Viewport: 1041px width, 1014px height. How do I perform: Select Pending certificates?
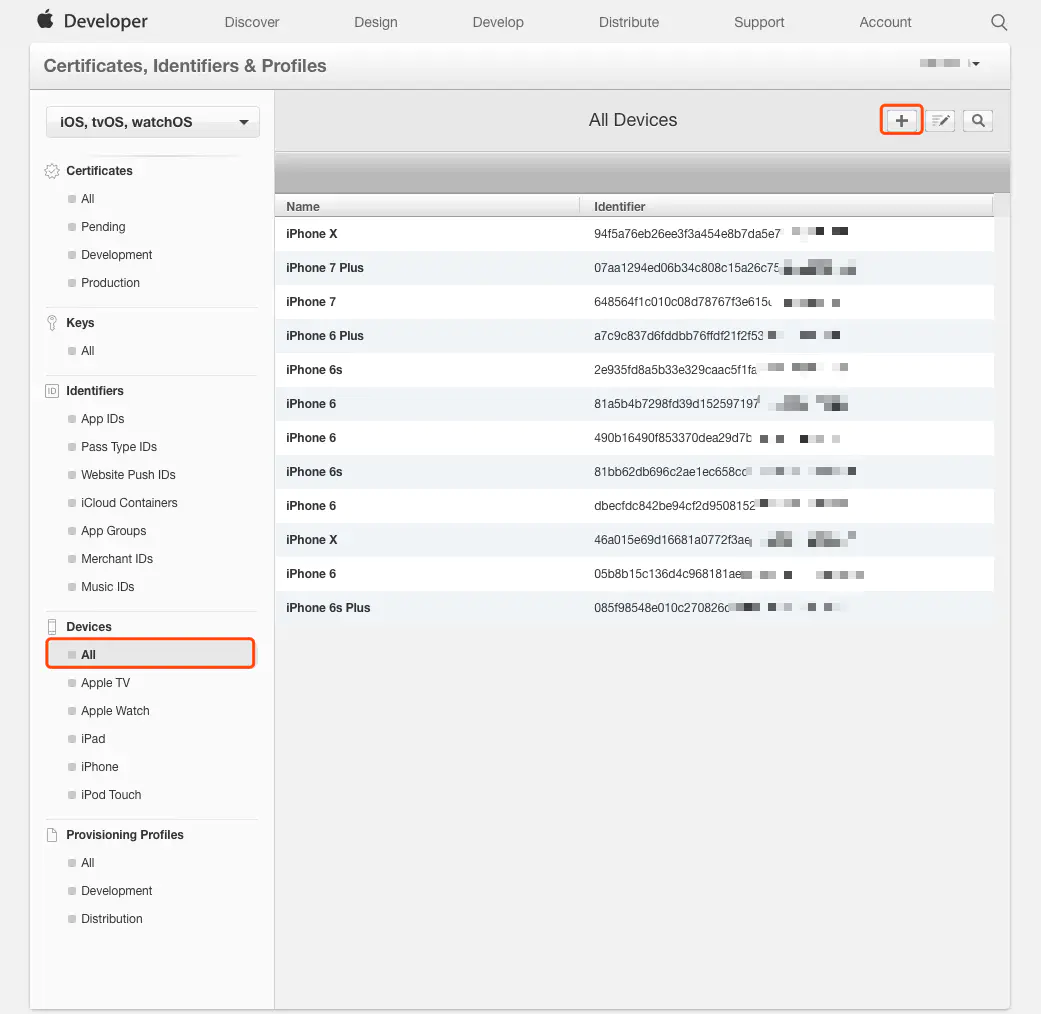click(x=103, y=226)
